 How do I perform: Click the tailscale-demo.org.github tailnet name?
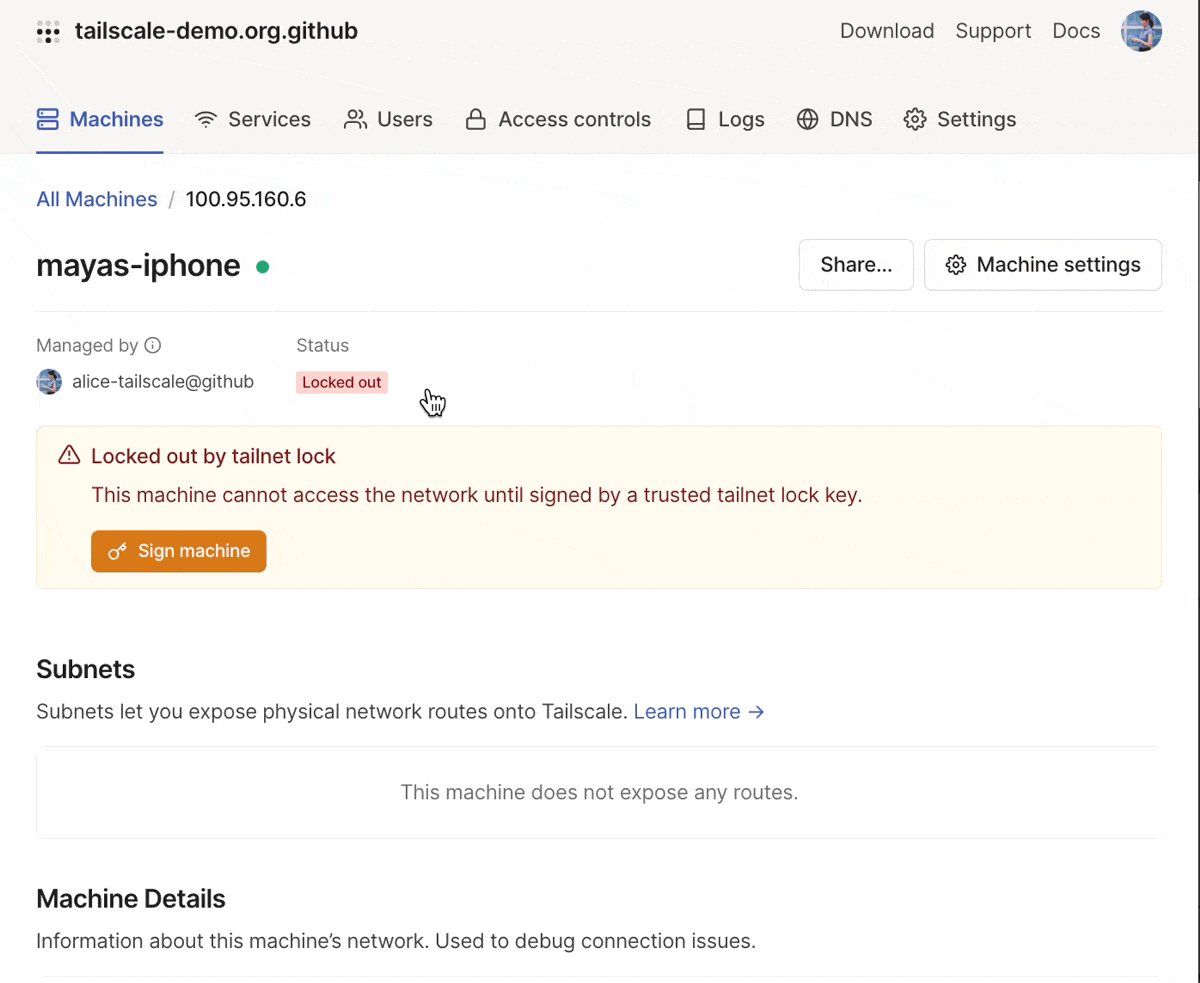click(216, 31)
